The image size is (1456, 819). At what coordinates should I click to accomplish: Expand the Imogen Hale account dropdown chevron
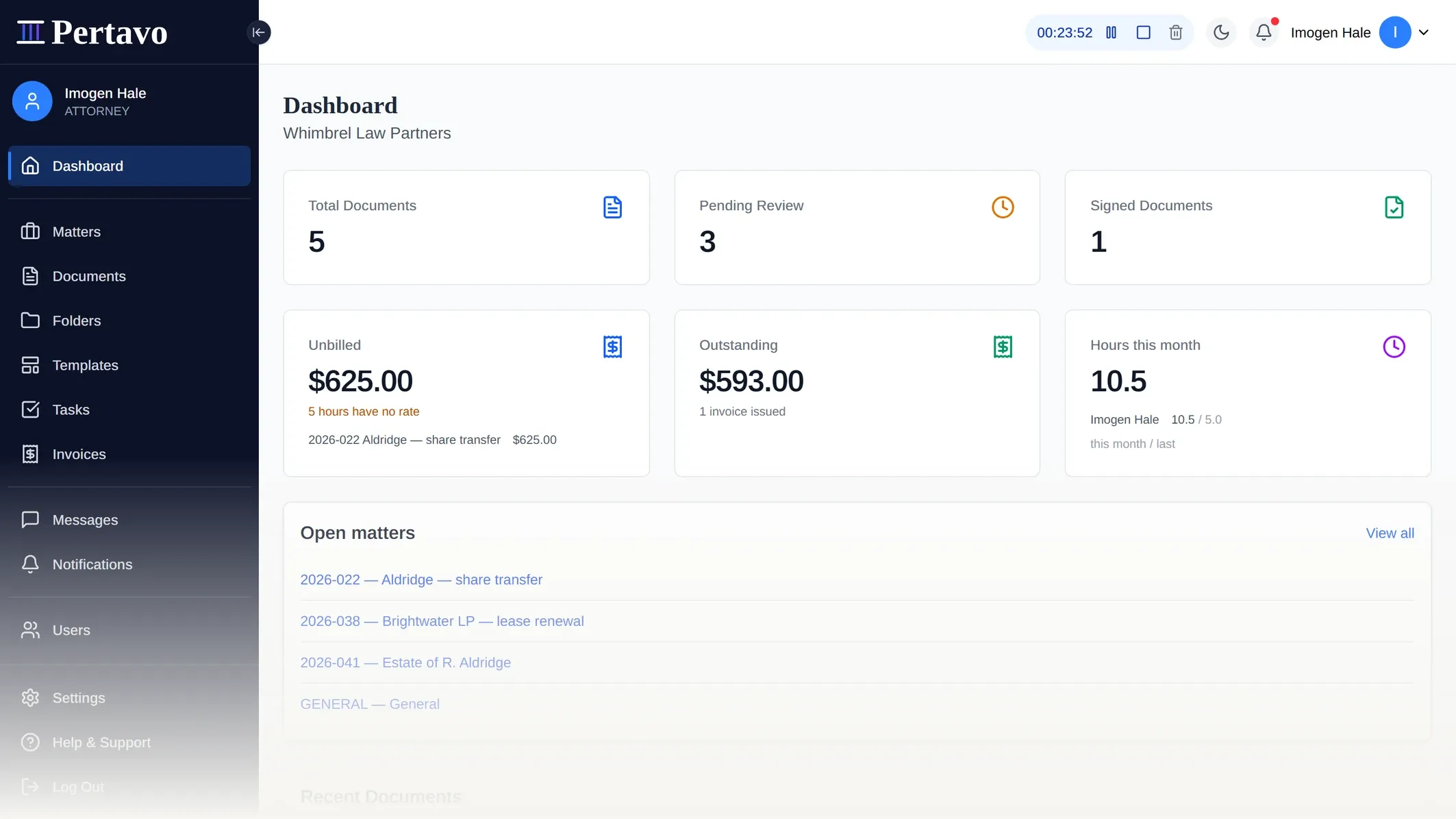click(1424, 32)
